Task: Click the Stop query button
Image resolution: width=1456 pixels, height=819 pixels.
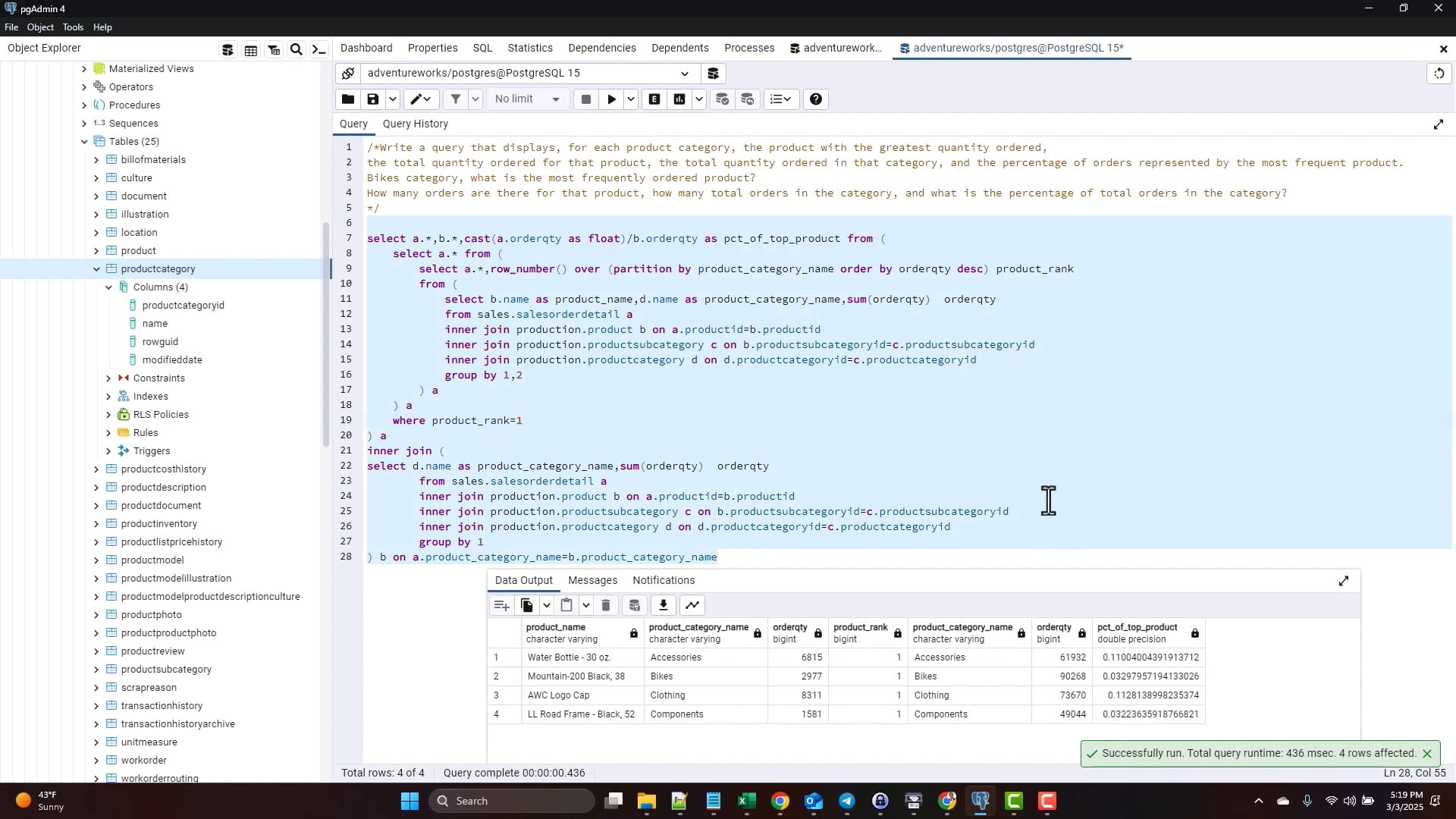Action: tap(585, 99)
